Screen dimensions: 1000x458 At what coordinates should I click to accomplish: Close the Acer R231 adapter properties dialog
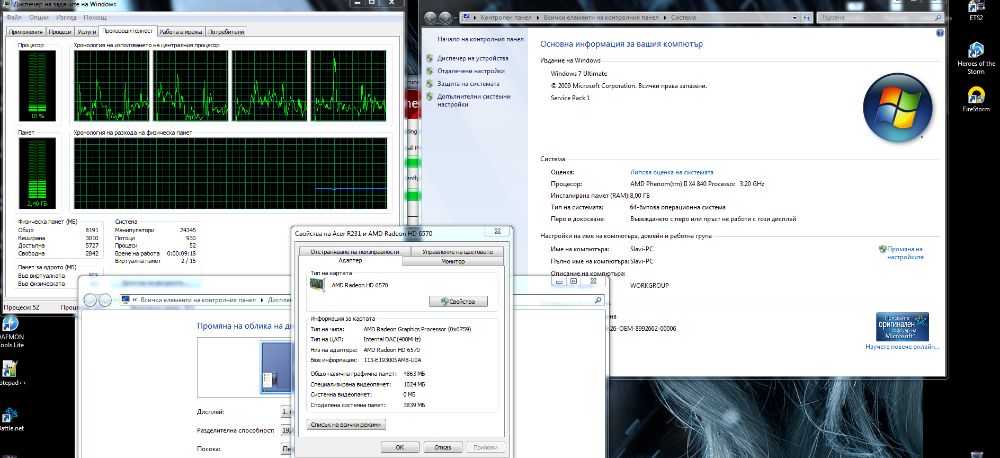(x=496, y=232)
